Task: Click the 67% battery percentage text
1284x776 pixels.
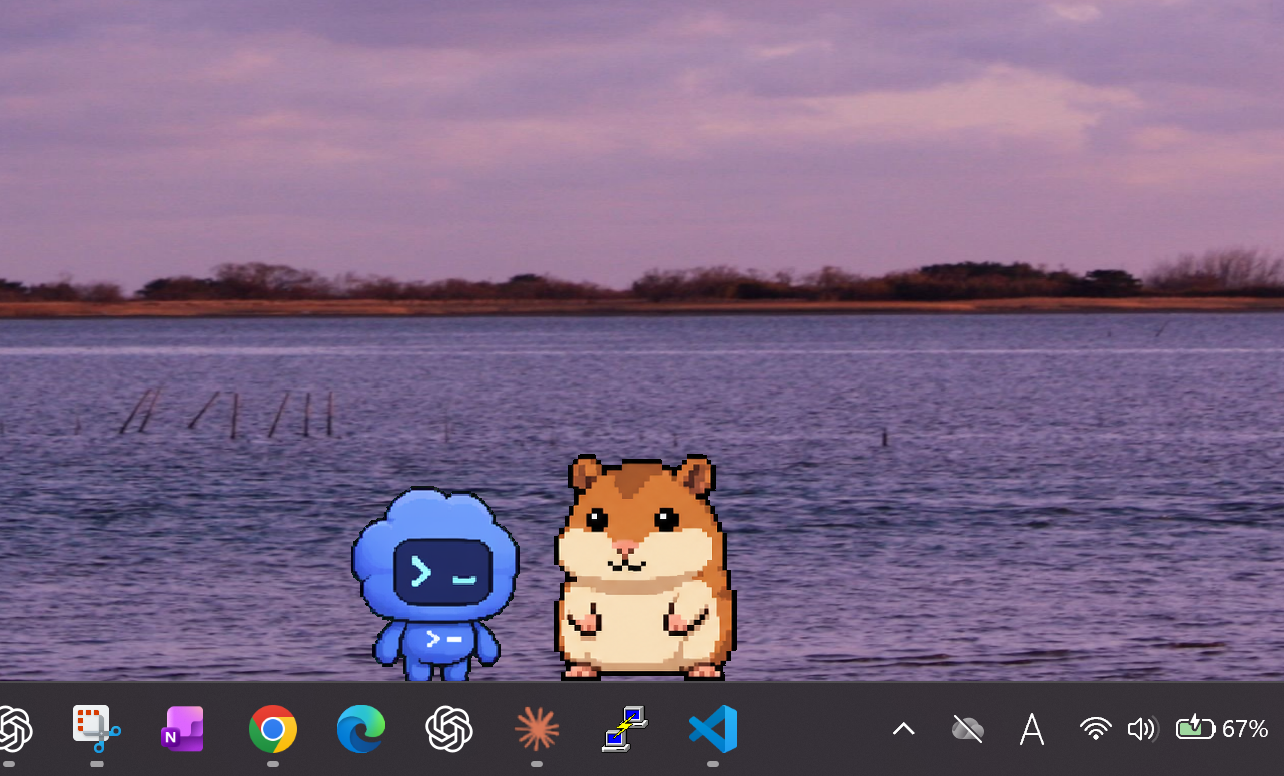Action: pyautogui.click(x=1245, y=729)
